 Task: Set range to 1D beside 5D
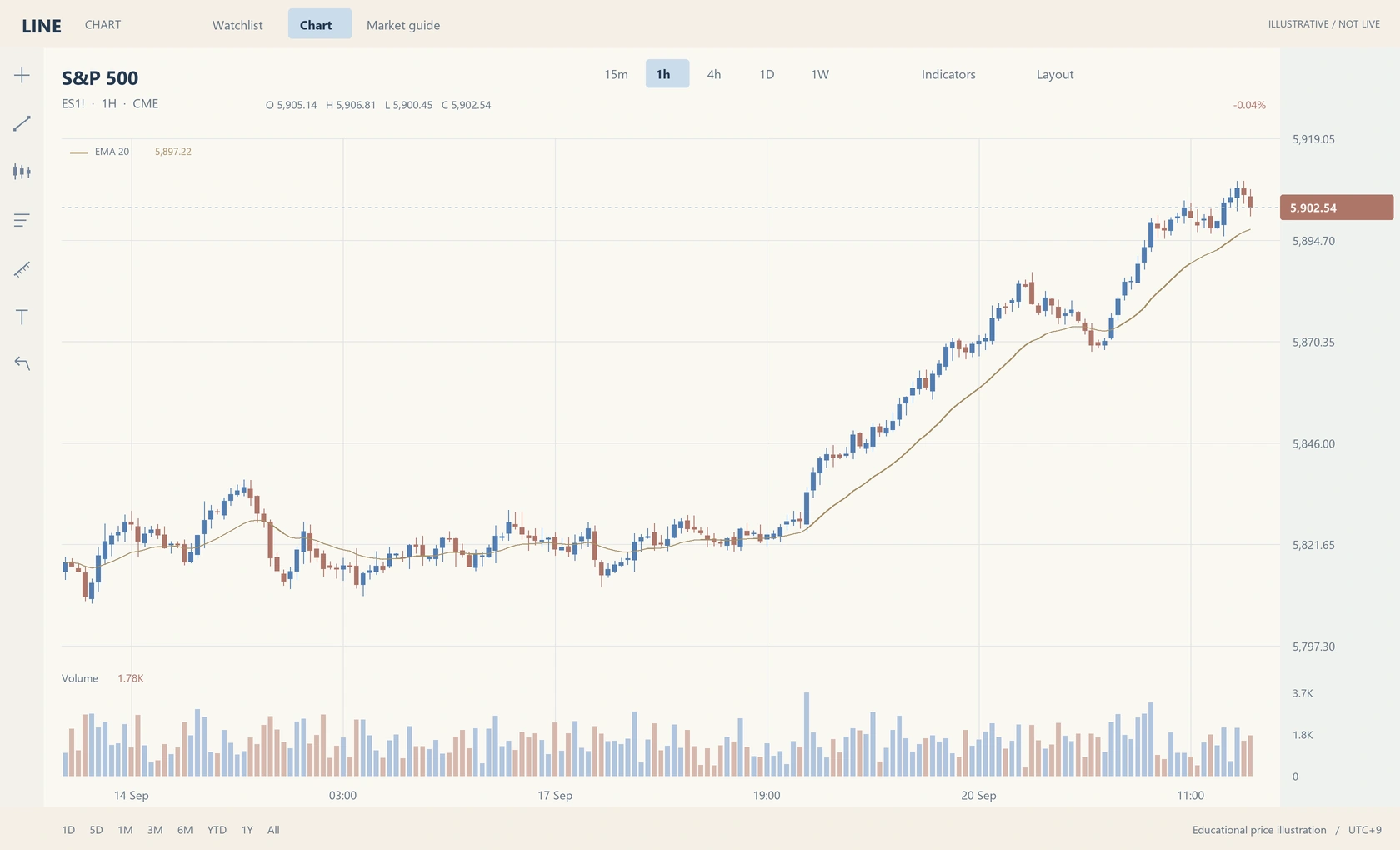[68, 830]
